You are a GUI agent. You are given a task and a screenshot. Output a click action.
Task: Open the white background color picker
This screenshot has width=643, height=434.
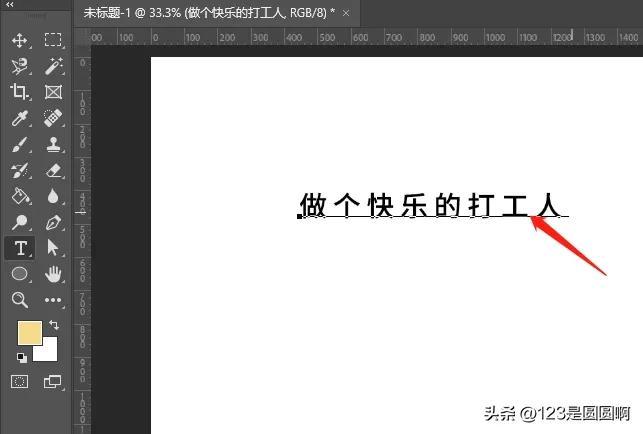[48, 352]
